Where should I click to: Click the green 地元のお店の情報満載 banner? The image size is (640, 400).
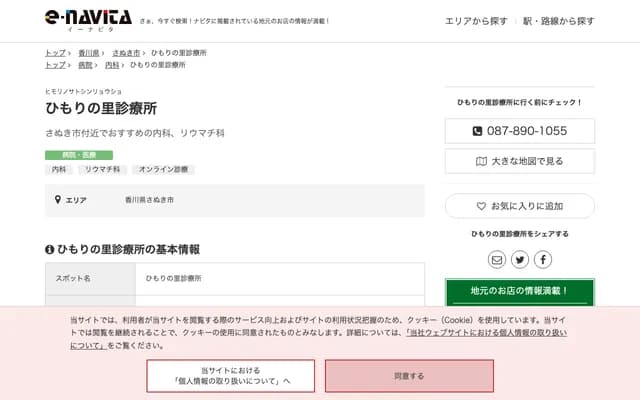pyautogui.click(x=519, y=291)
